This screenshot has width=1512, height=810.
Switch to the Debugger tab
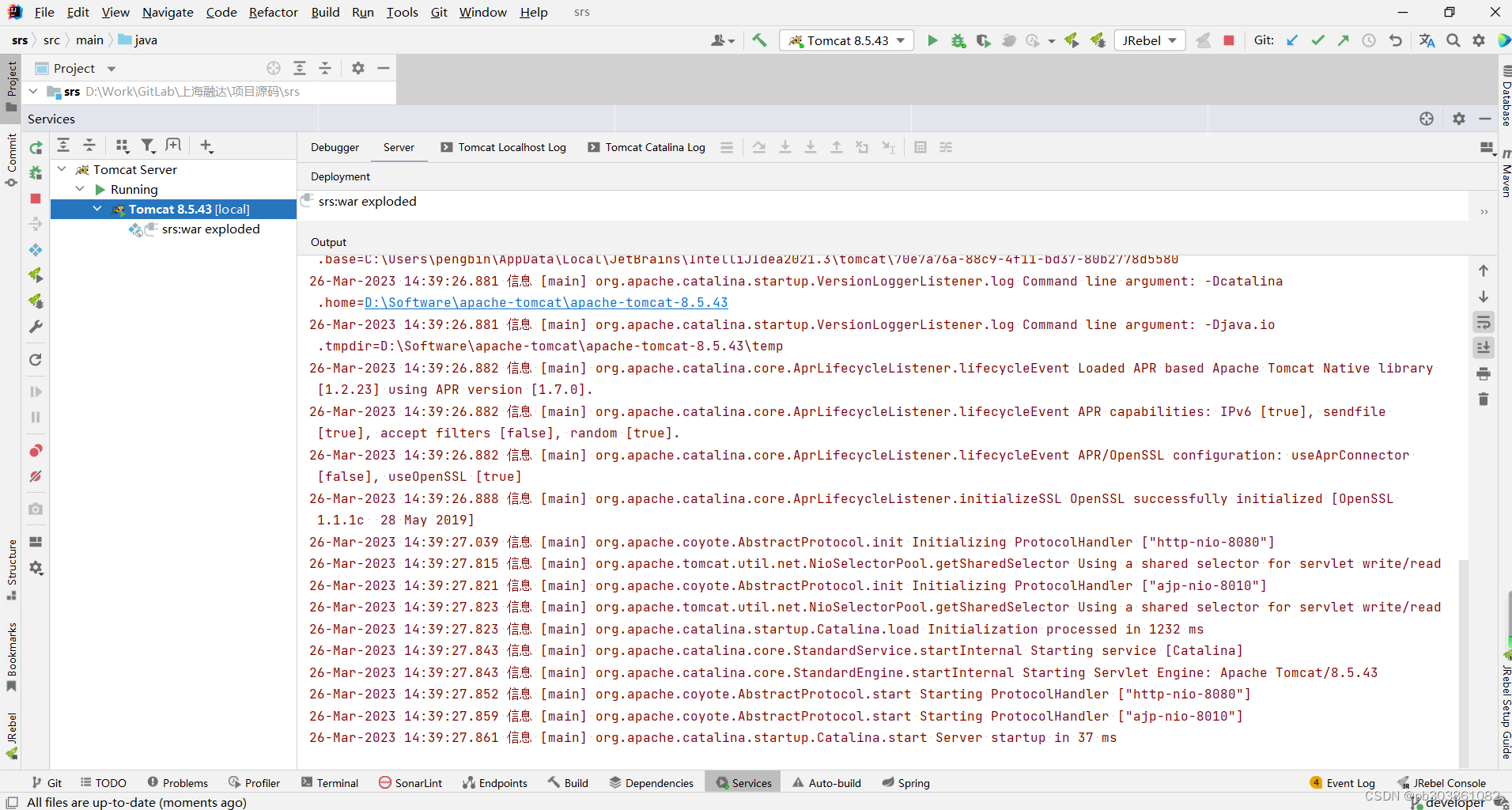coord(335,147)
